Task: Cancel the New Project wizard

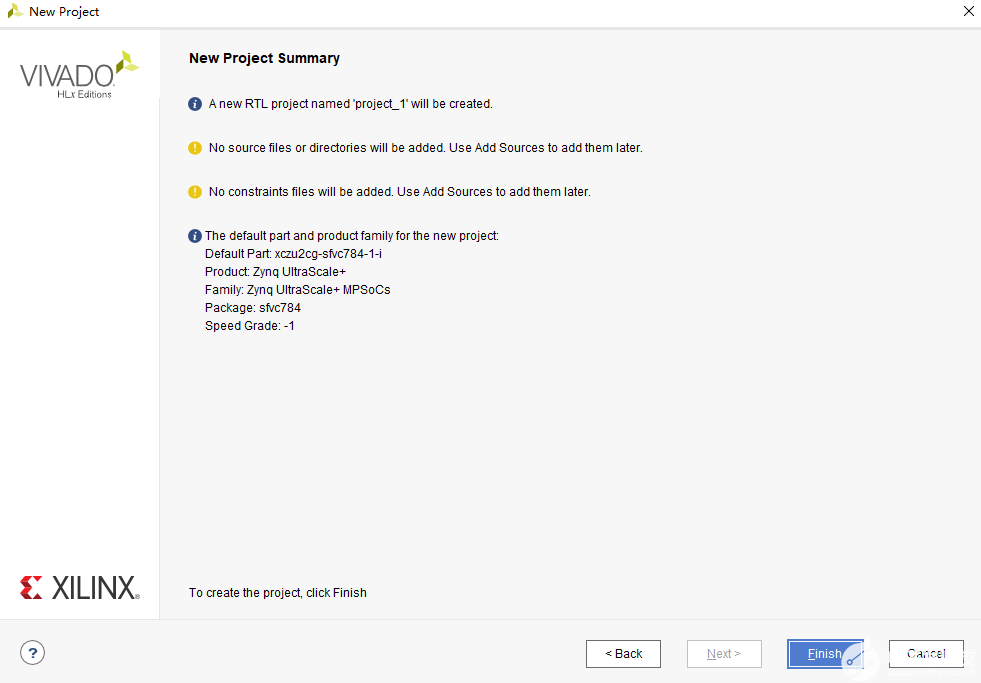Action: pyautogui.click(x=926, y=654)
